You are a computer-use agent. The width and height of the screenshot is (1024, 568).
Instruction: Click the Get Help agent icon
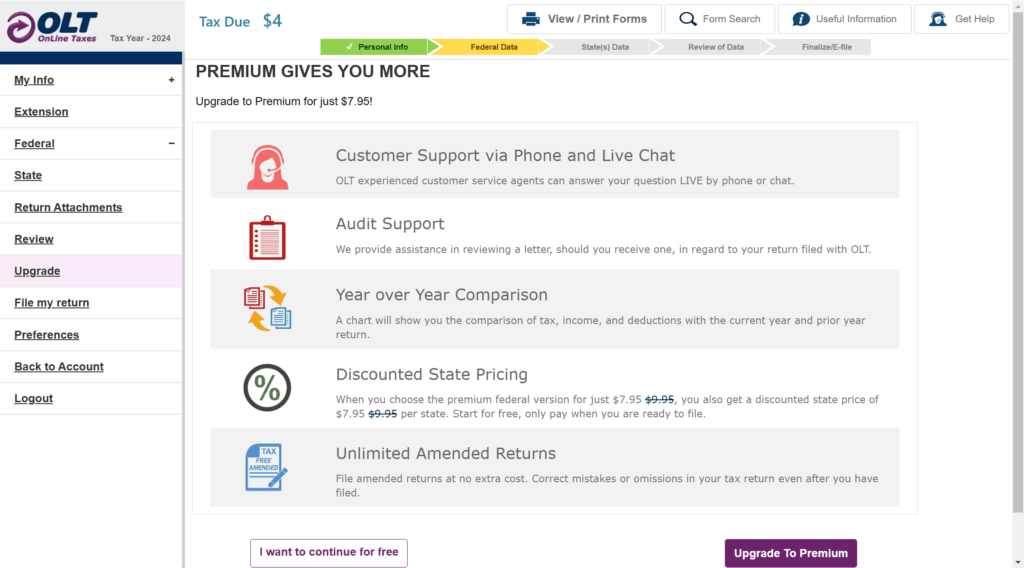point(938,19)
